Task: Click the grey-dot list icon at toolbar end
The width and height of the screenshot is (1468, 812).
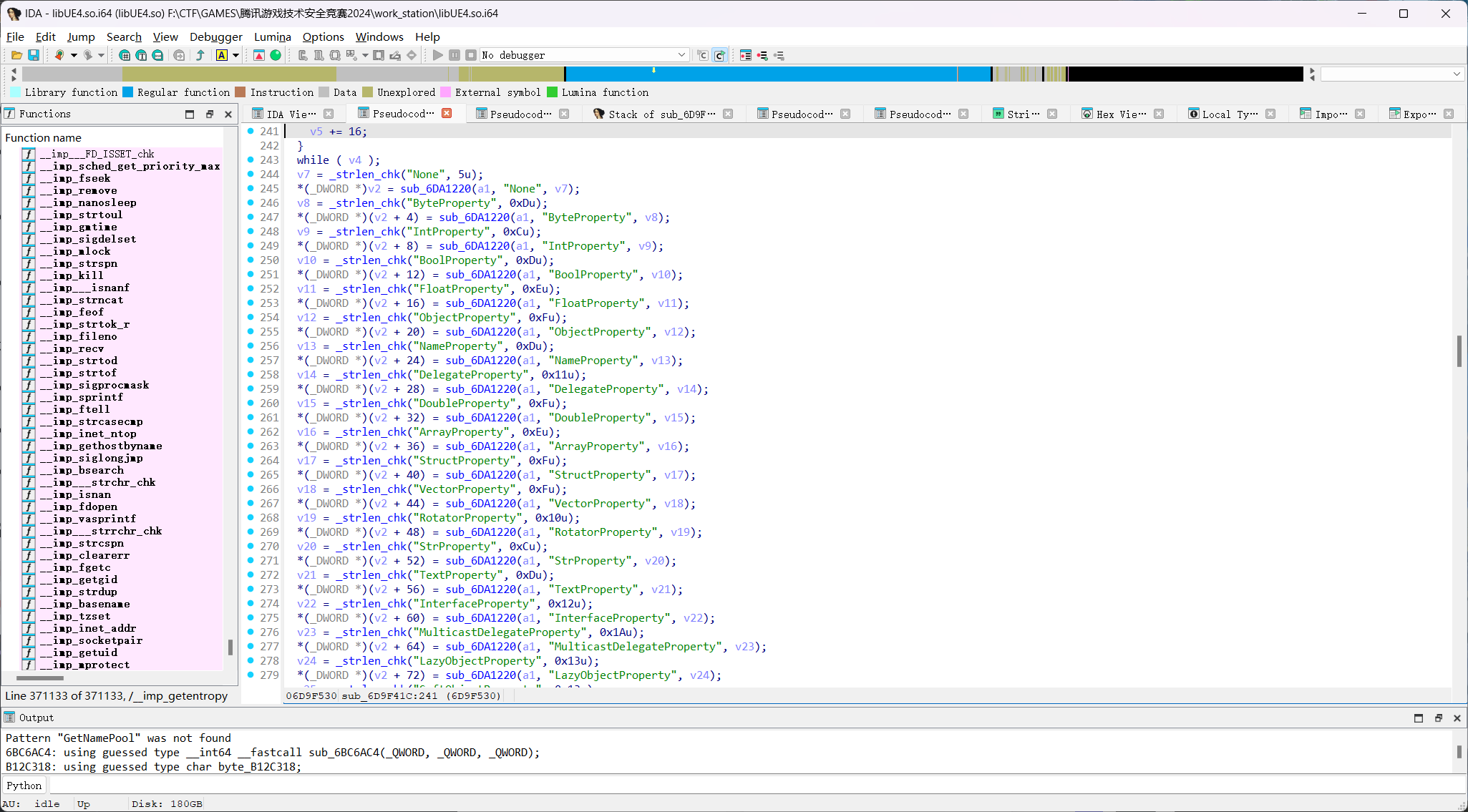Action: pyautogui.click(x=779, y=55)
